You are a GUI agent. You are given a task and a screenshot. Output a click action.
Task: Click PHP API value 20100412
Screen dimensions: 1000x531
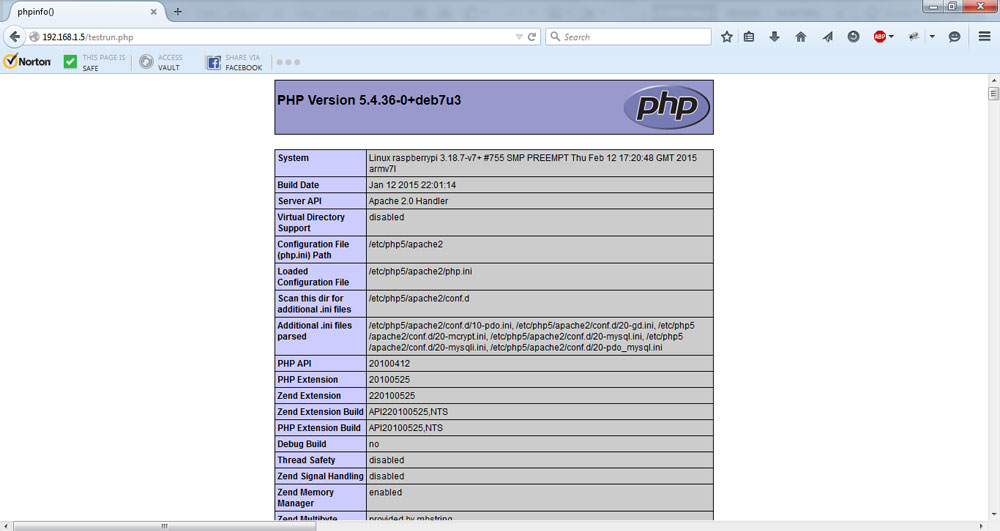[389, 363]
